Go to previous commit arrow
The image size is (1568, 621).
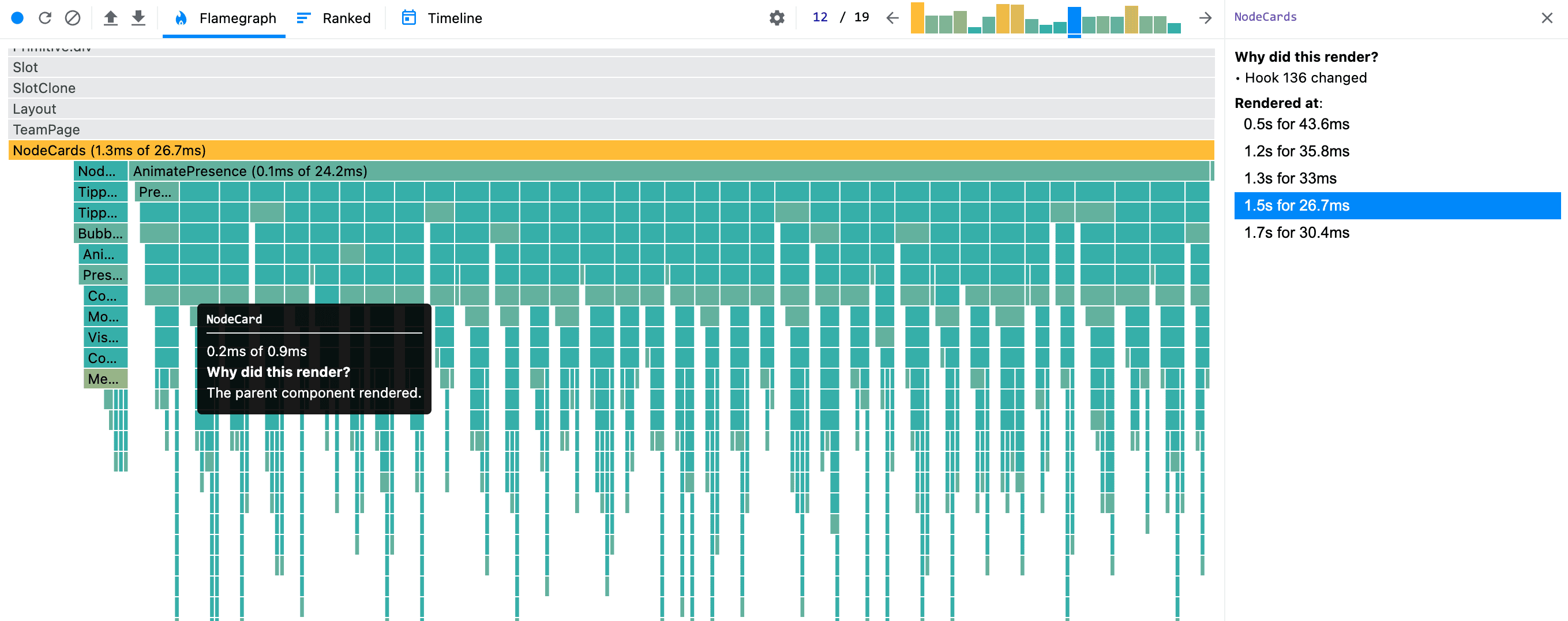click(892, 18)
